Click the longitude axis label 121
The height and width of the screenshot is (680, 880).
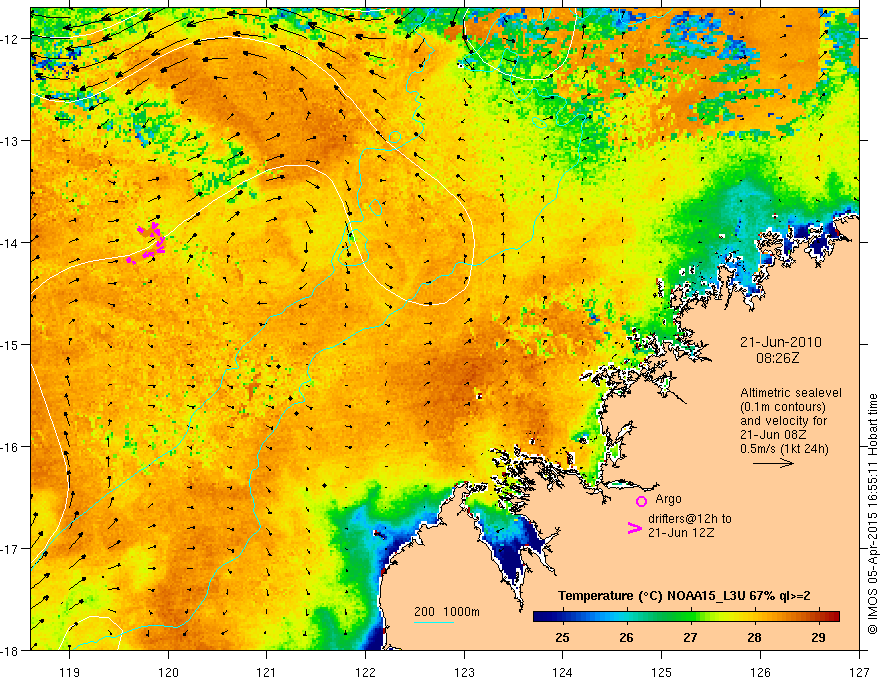pyautogui.click(x=267, y=672)
